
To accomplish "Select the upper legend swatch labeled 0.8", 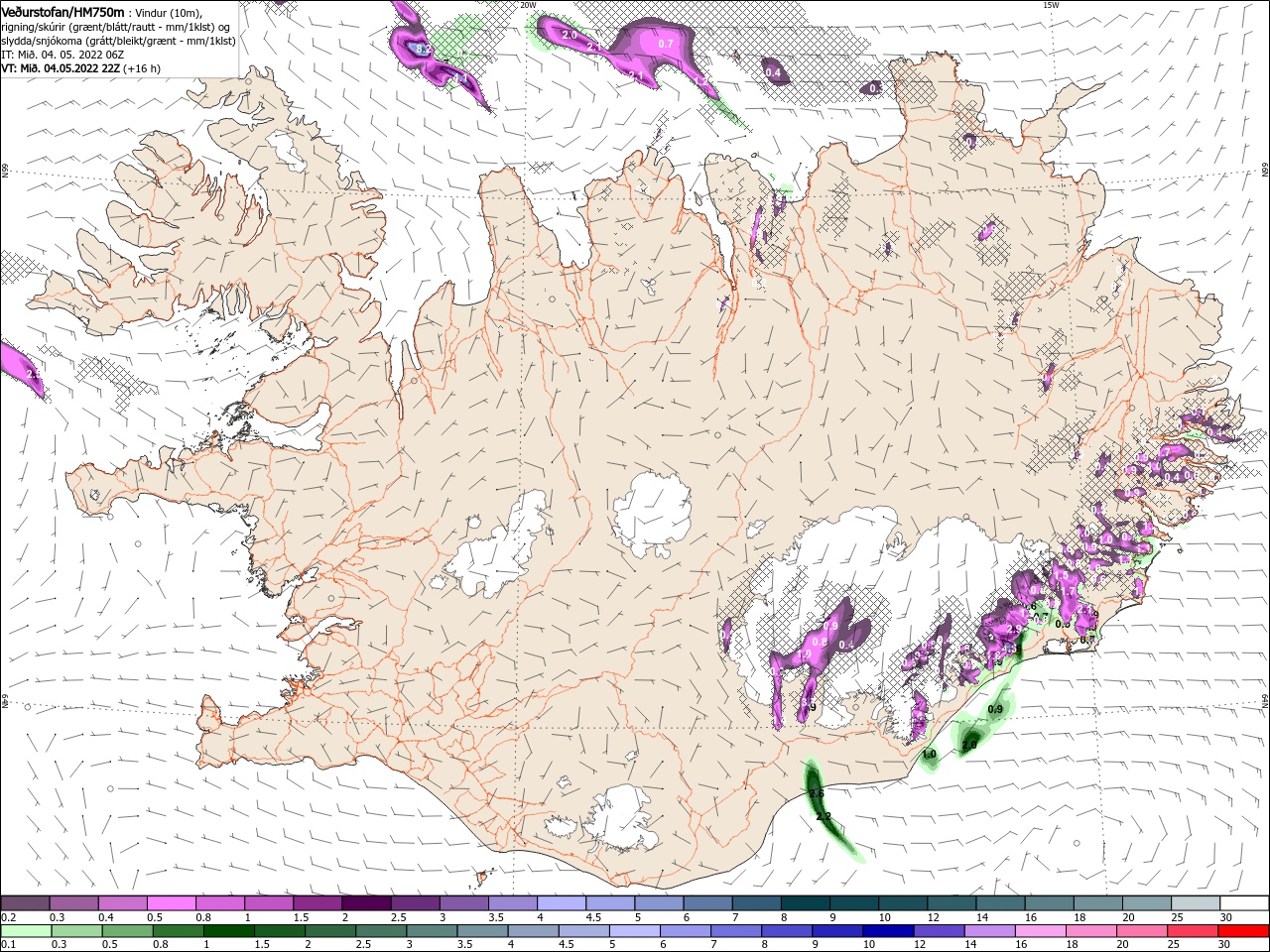I will pos(219,902).
